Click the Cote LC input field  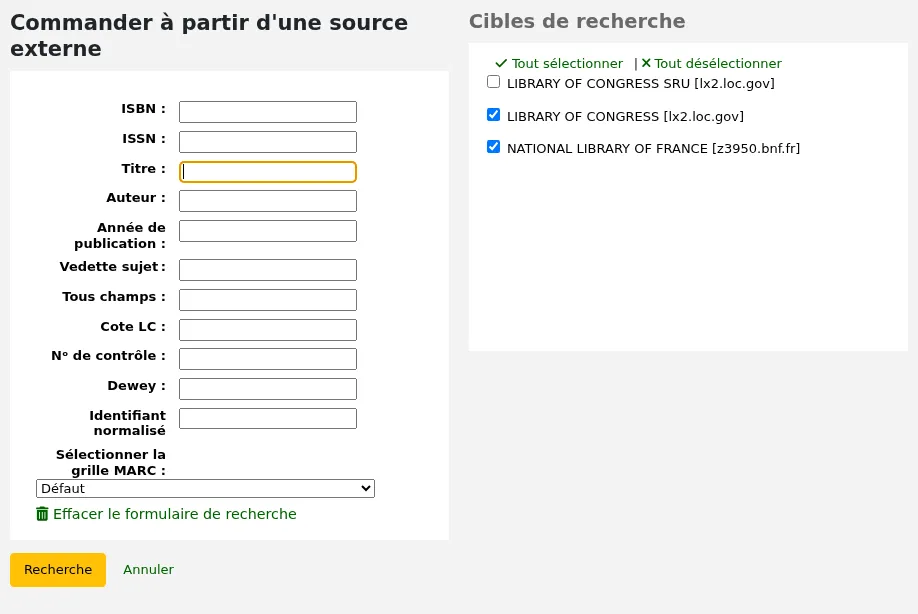[268, 330]
